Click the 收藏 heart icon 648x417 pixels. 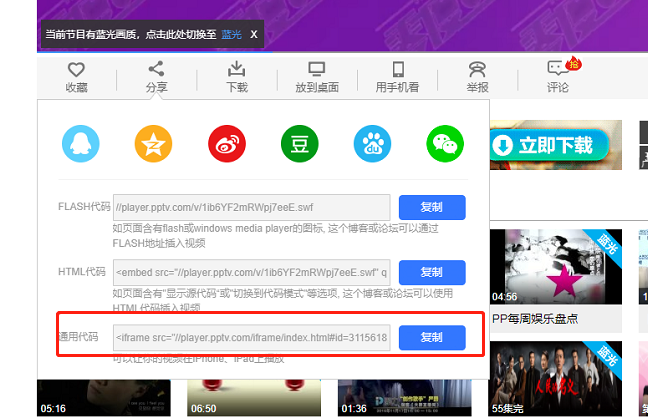76,69
